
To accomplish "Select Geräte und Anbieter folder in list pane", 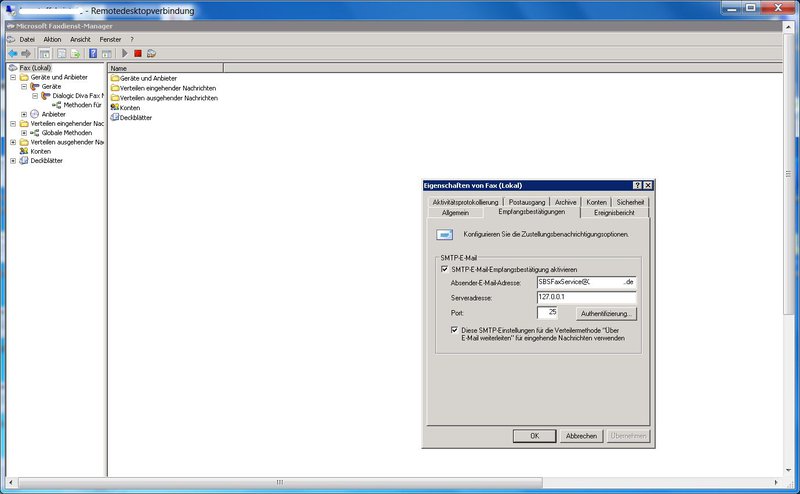I will 144,78.
